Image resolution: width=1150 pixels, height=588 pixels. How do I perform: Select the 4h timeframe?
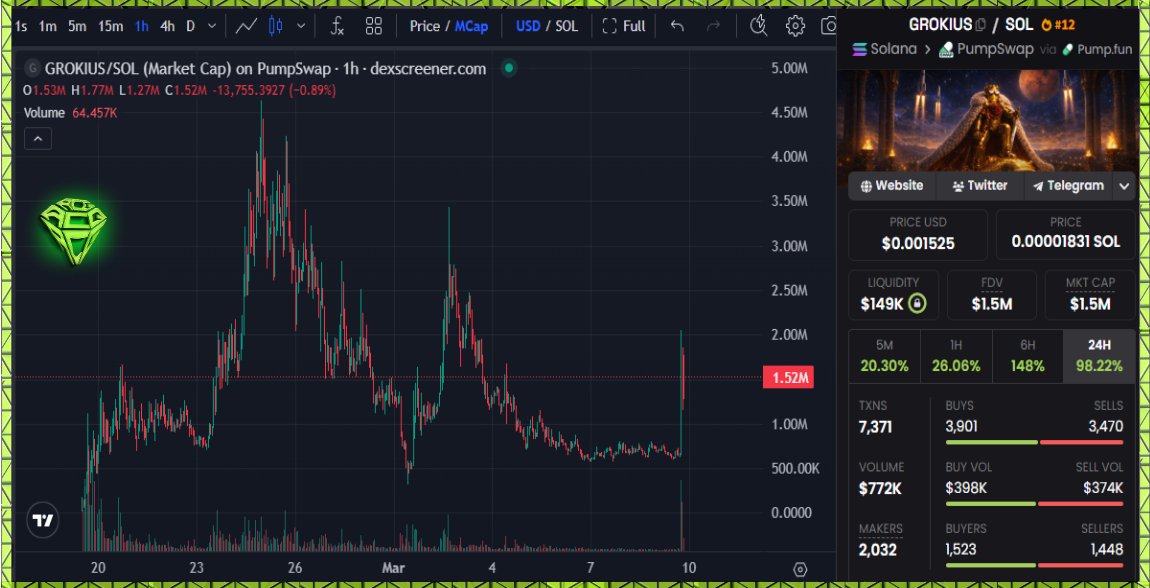click(x=167, y=26)
